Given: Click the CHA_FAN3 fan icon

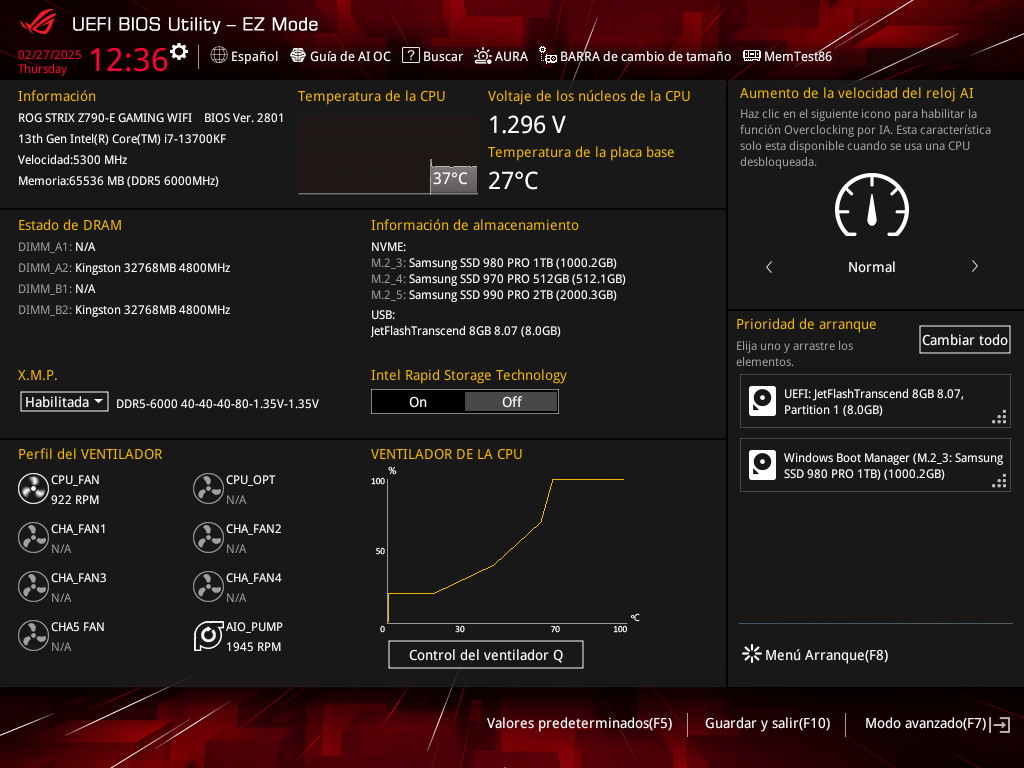Looking at the screenshot, I should [x=33, y=586].
